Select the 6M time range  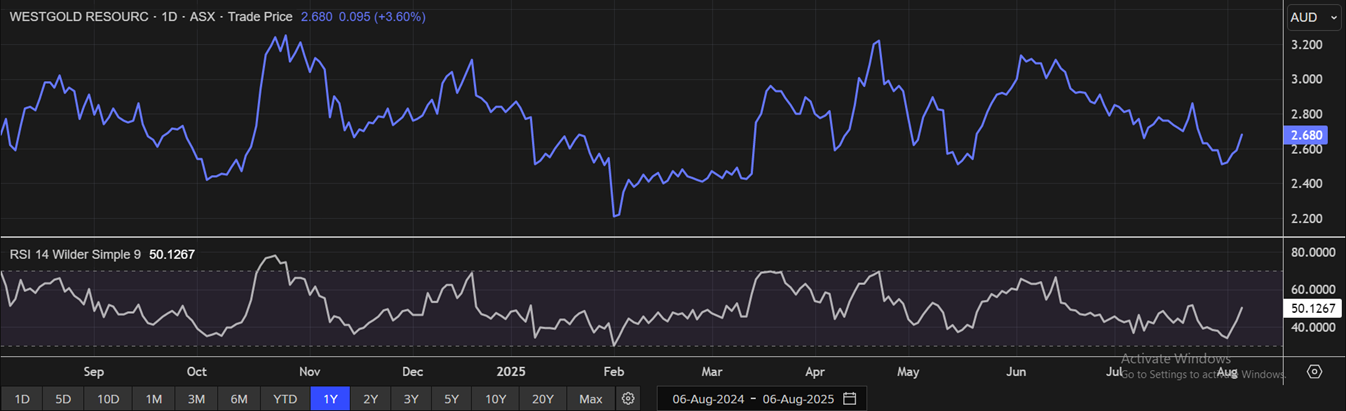(x=239, y=399)
